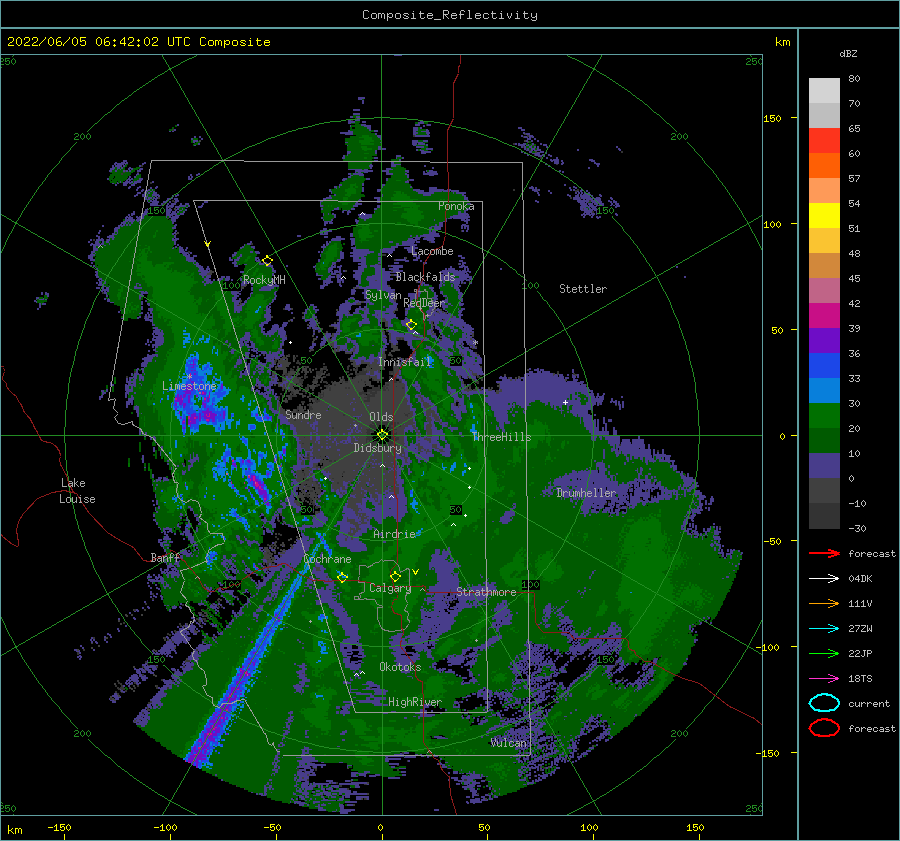Click the Sylvan label
Image resolution: width=900 pixels, height=841 pixels.
click(x=383, y=295)
